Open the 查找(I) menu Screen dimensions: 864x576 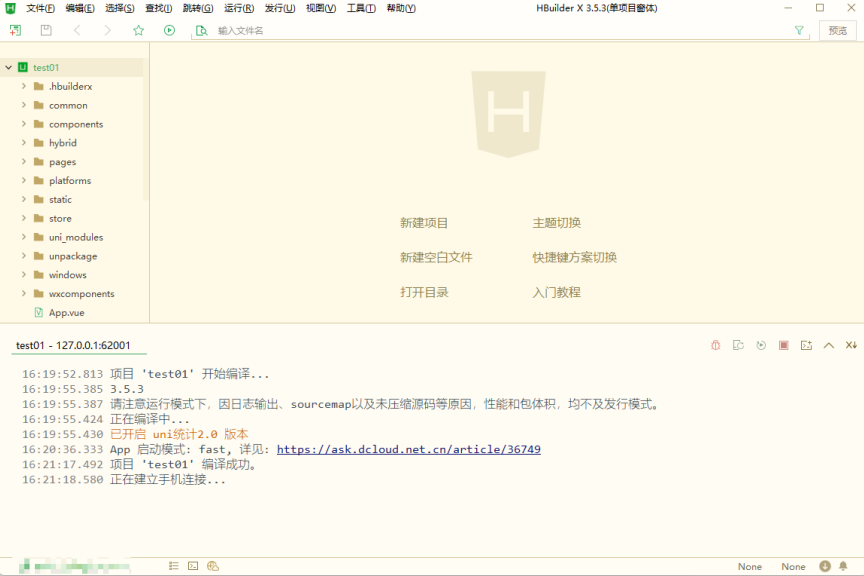(x=159, y=8)
